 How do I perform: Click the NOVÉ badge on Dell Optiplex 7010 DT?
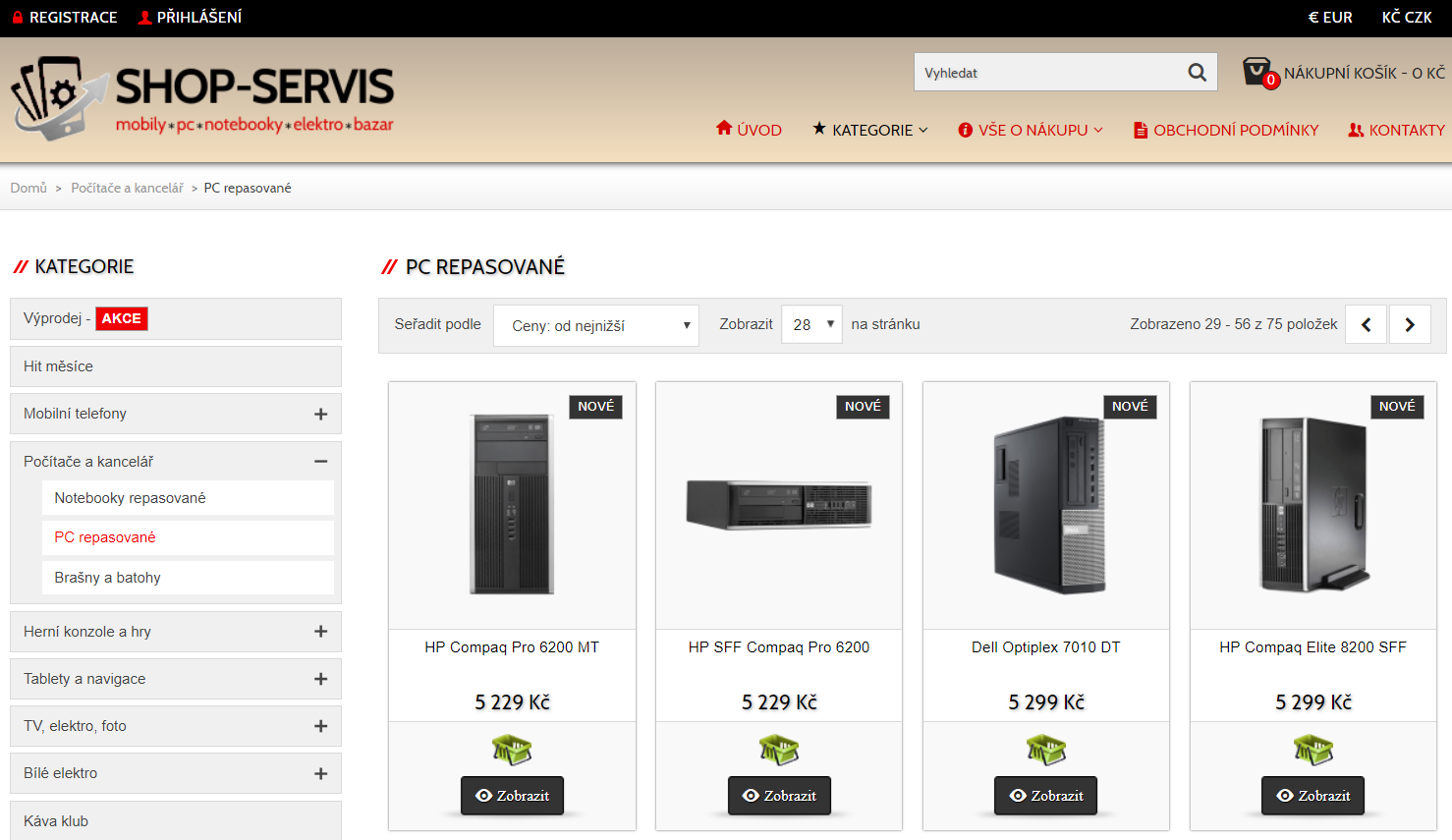click(x=1130, y=406)
